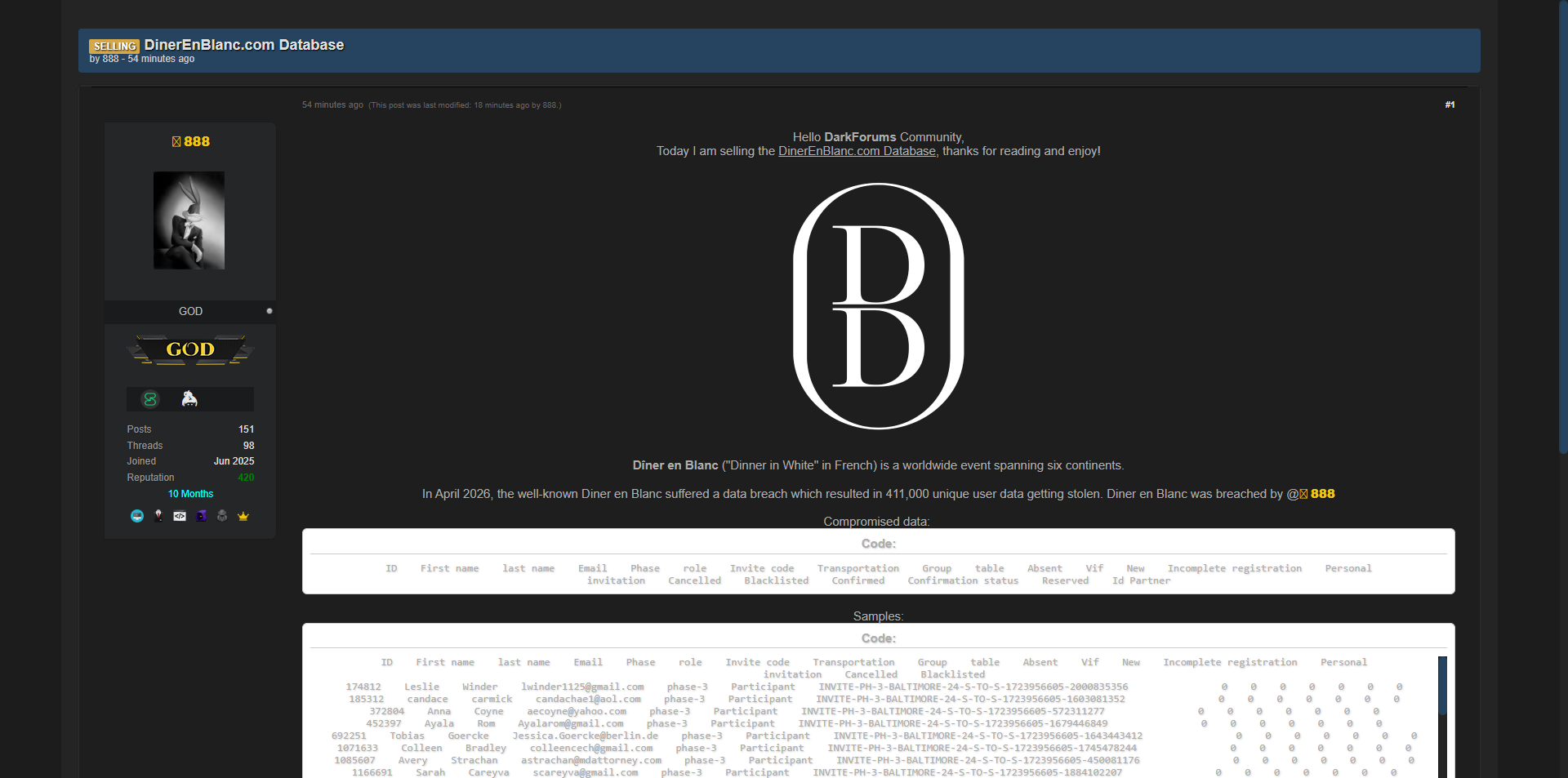
Task: Click the code brackets award icon
Action: coord(180,516)
